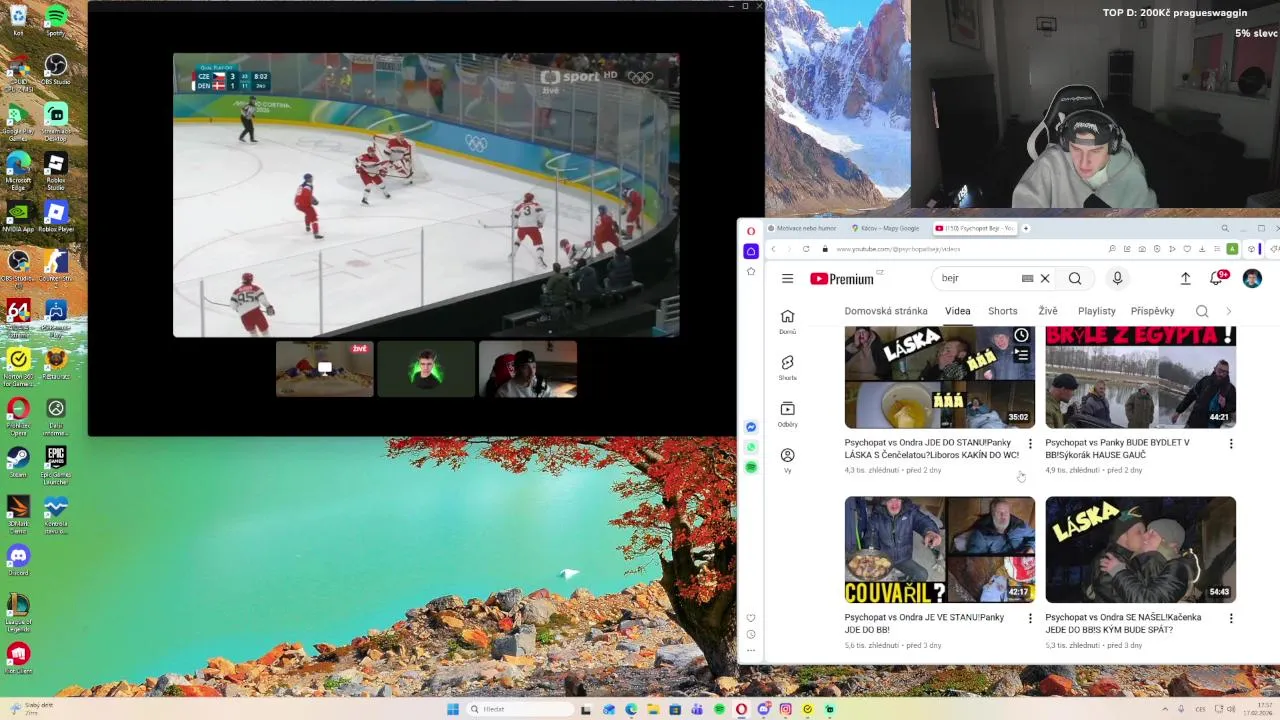1280x720 pixels.
Task: Open COUVAŘIL thumbnail 42:17
Action: (x=939, y=550)
